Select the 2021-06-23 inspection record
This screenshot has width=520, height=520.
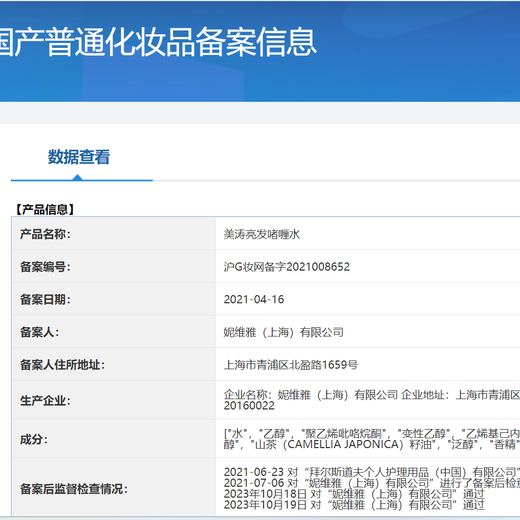click(372, 472)
